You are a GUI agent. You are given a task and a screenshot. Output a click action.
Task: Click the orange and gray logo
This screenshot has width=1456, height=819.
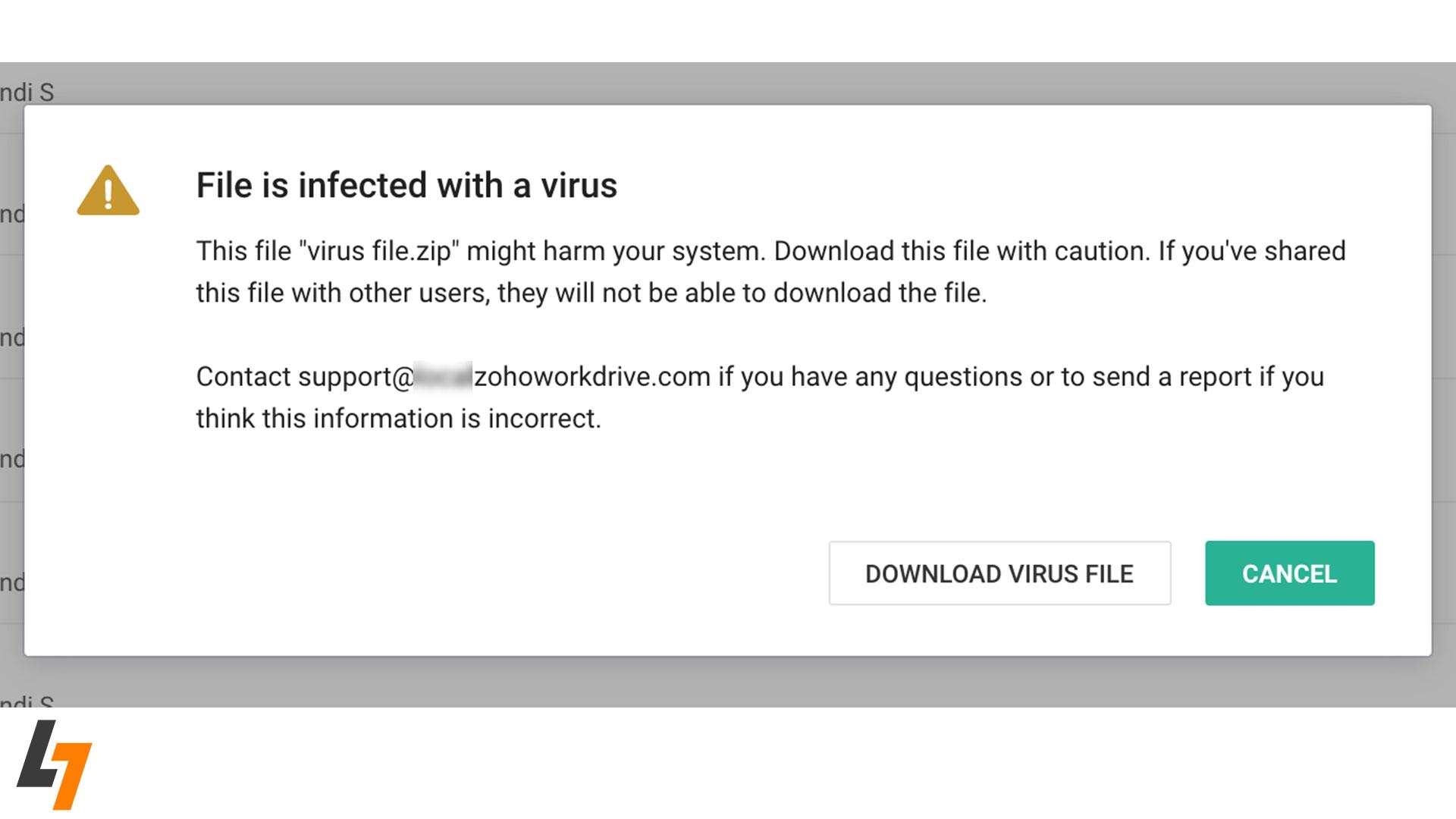pyautogui.click(x=54, y=764)
